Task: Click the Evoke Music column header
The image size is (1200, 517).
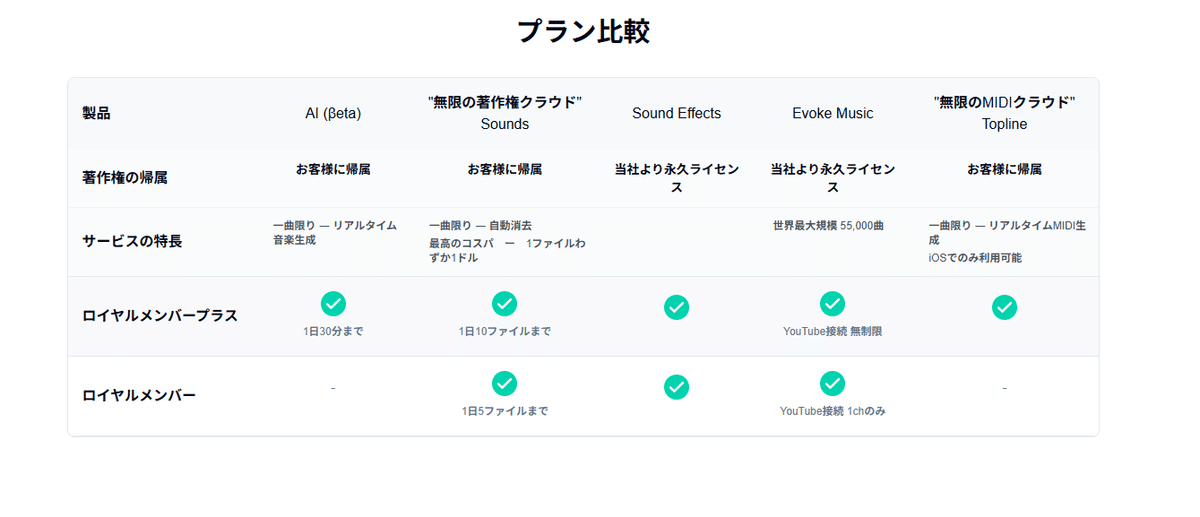Action: pyautogui.click(x=833, y=113)
